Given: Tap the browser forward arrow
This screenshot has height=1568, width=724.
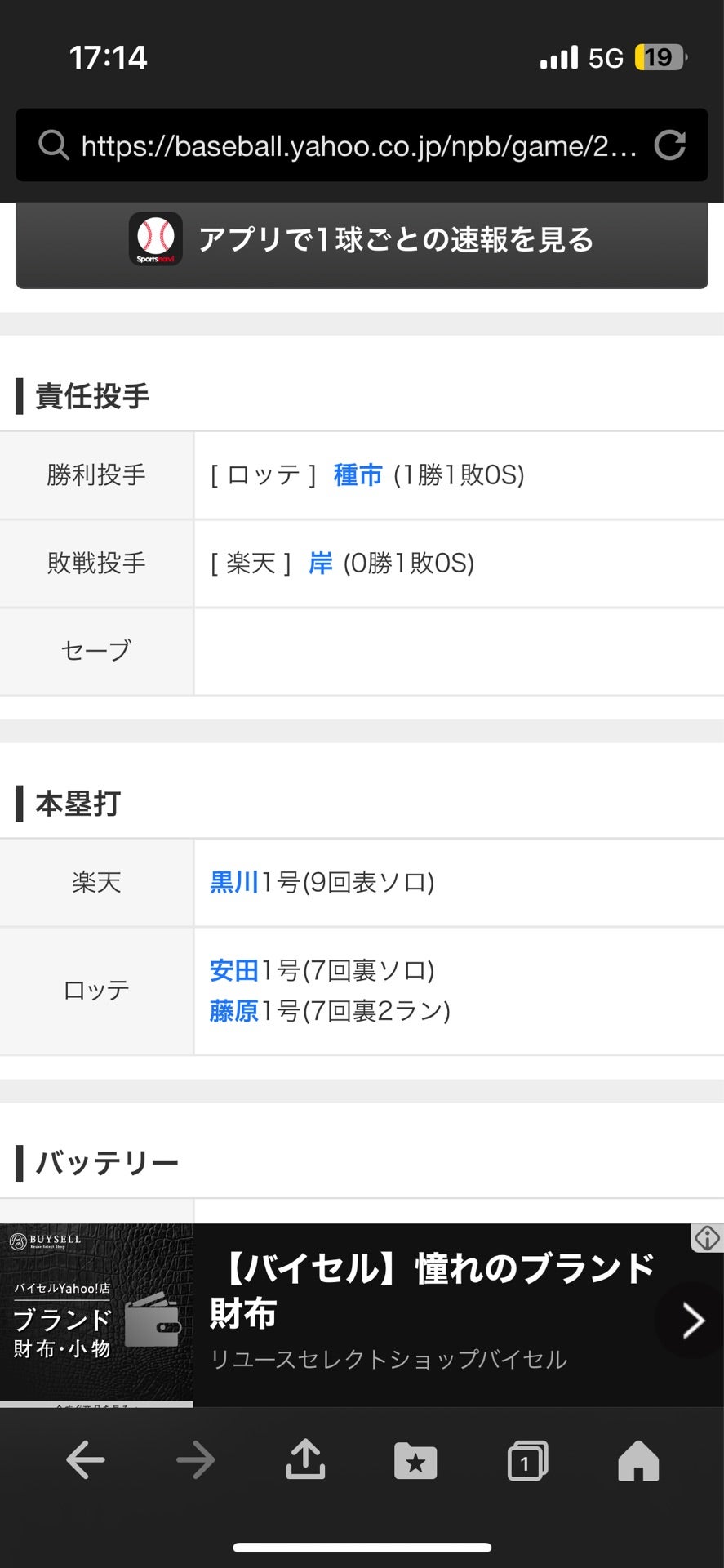Looking at the screenshot, I should pos(196,1459).
